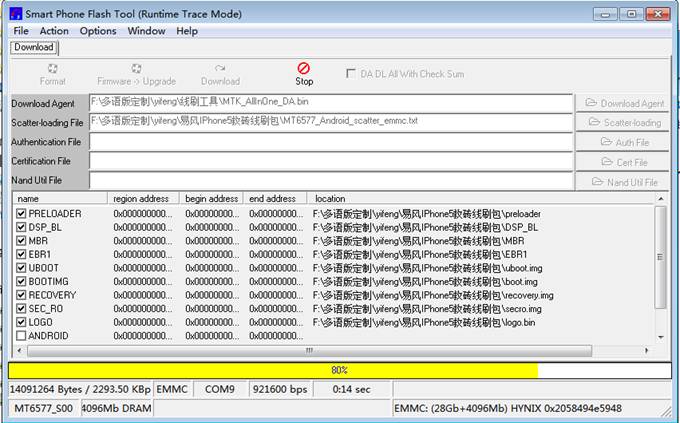The image size is (680, 423).
Task: Click the preloader file location text
Action: 427,214
